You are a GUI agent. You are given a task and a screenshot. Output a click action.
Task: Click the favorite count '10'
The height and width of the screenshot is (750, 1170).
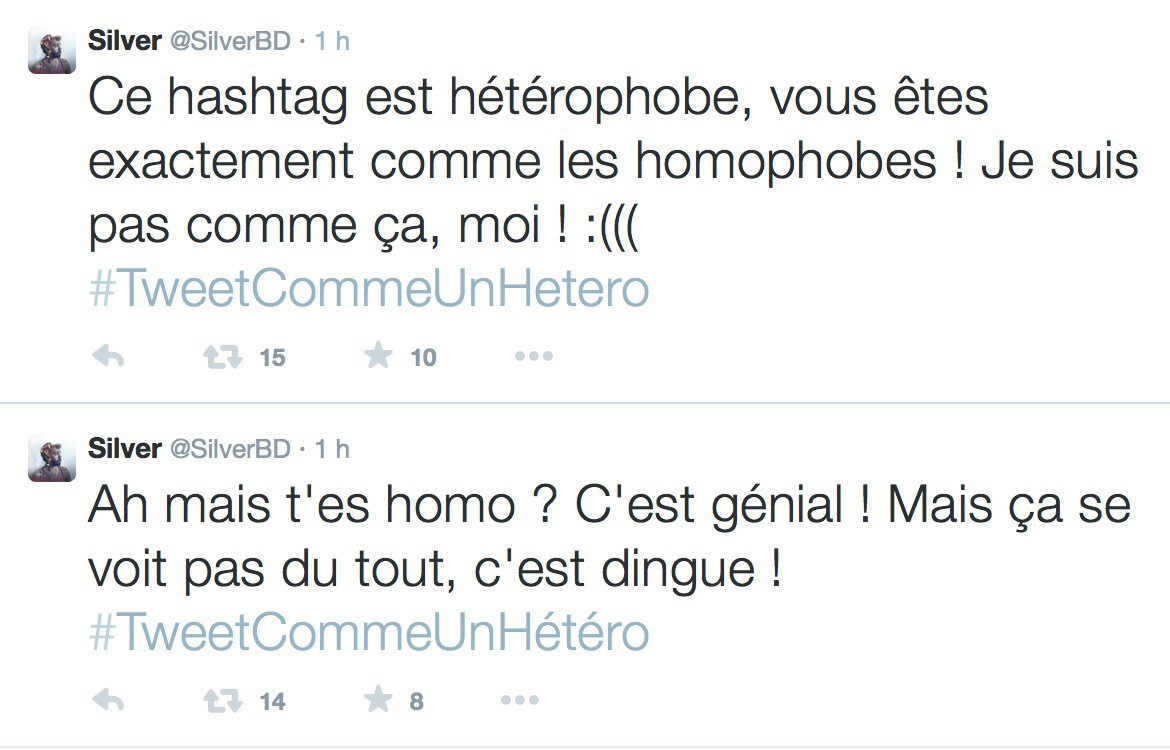click(x=425, y=356)
